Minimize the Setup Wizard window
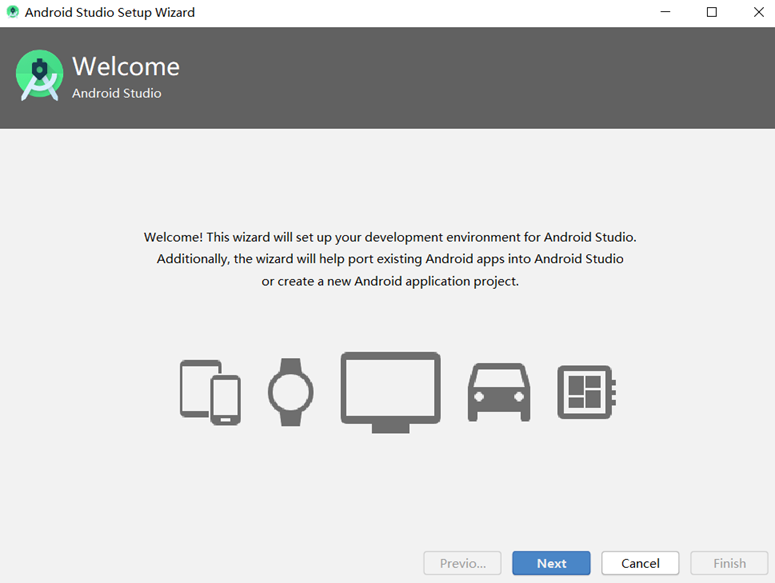Viewport: 775px width, 583px height. tap(665, 12)
